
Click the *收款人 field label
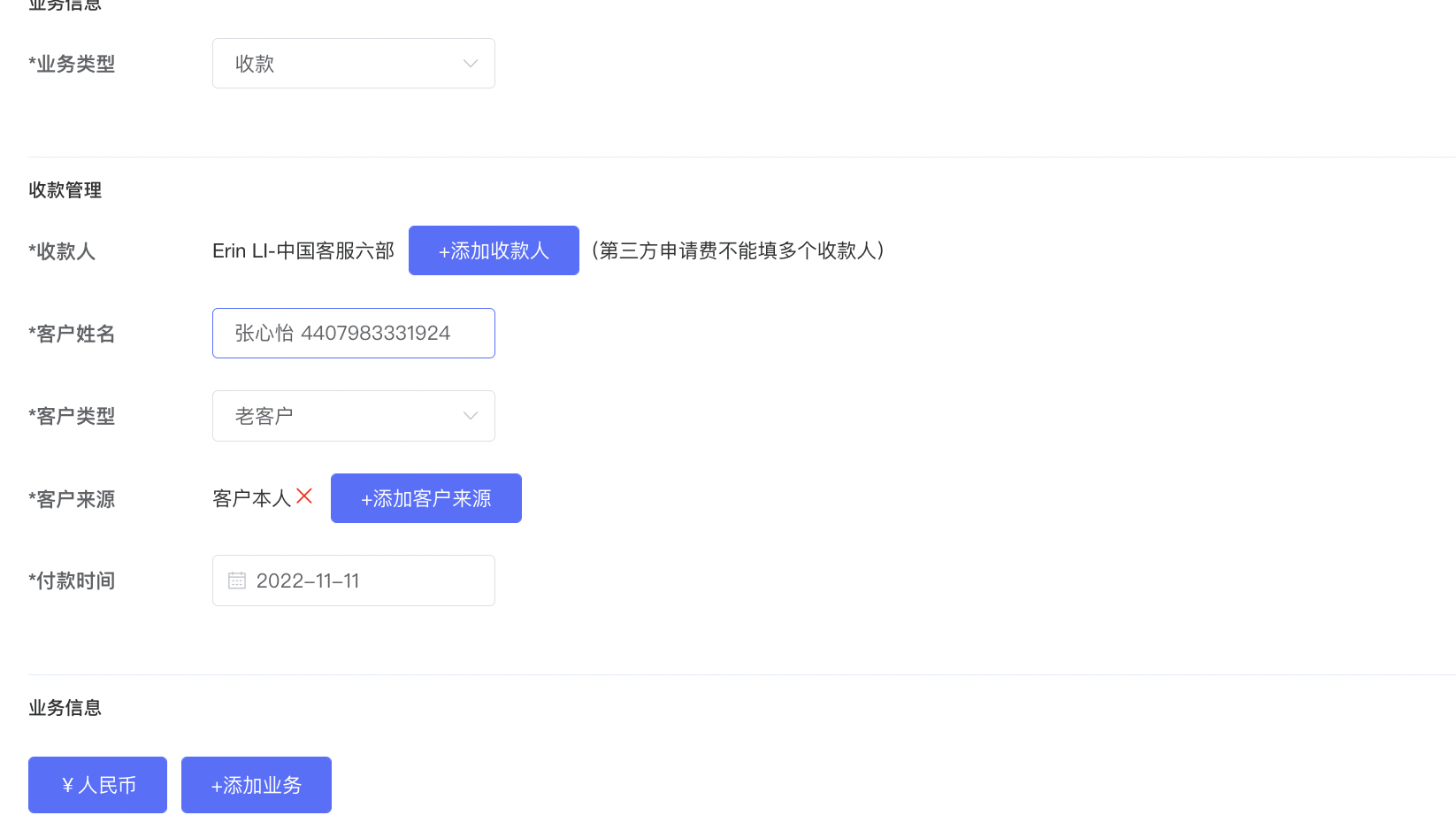62,251
